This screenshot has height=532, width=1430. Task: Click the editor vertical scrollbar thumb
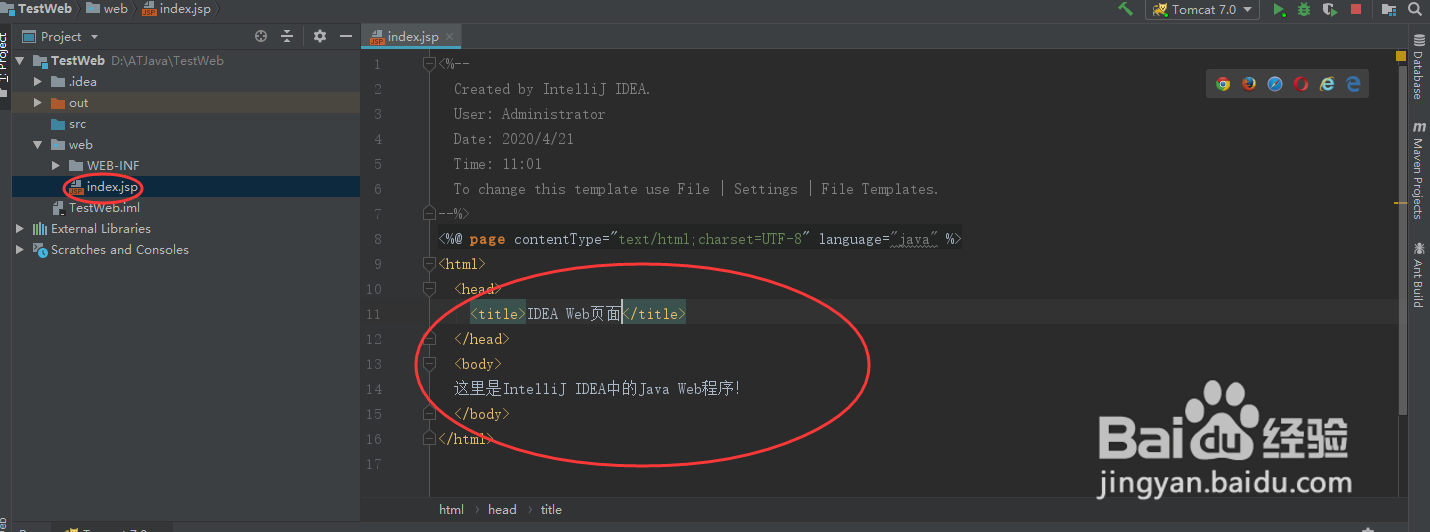[1402, 240]
